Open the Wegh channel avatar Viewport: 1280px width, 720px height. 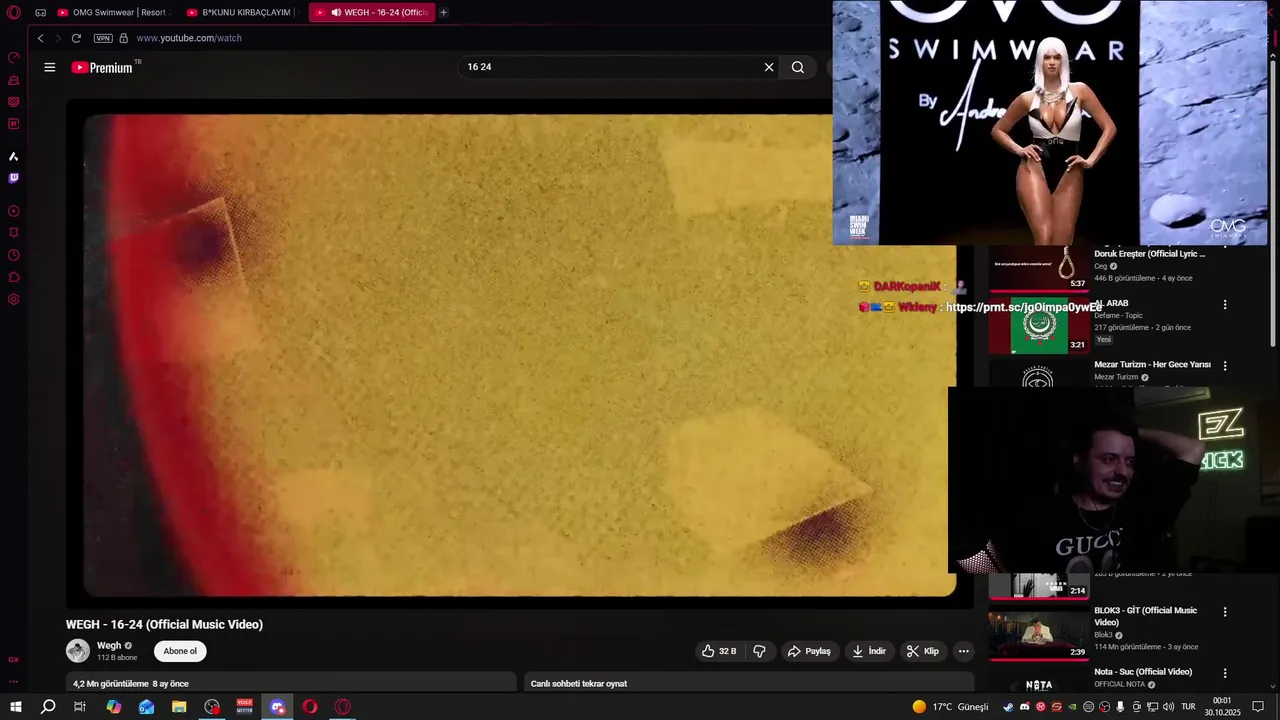pyautogui.click(x=78, y=651)
